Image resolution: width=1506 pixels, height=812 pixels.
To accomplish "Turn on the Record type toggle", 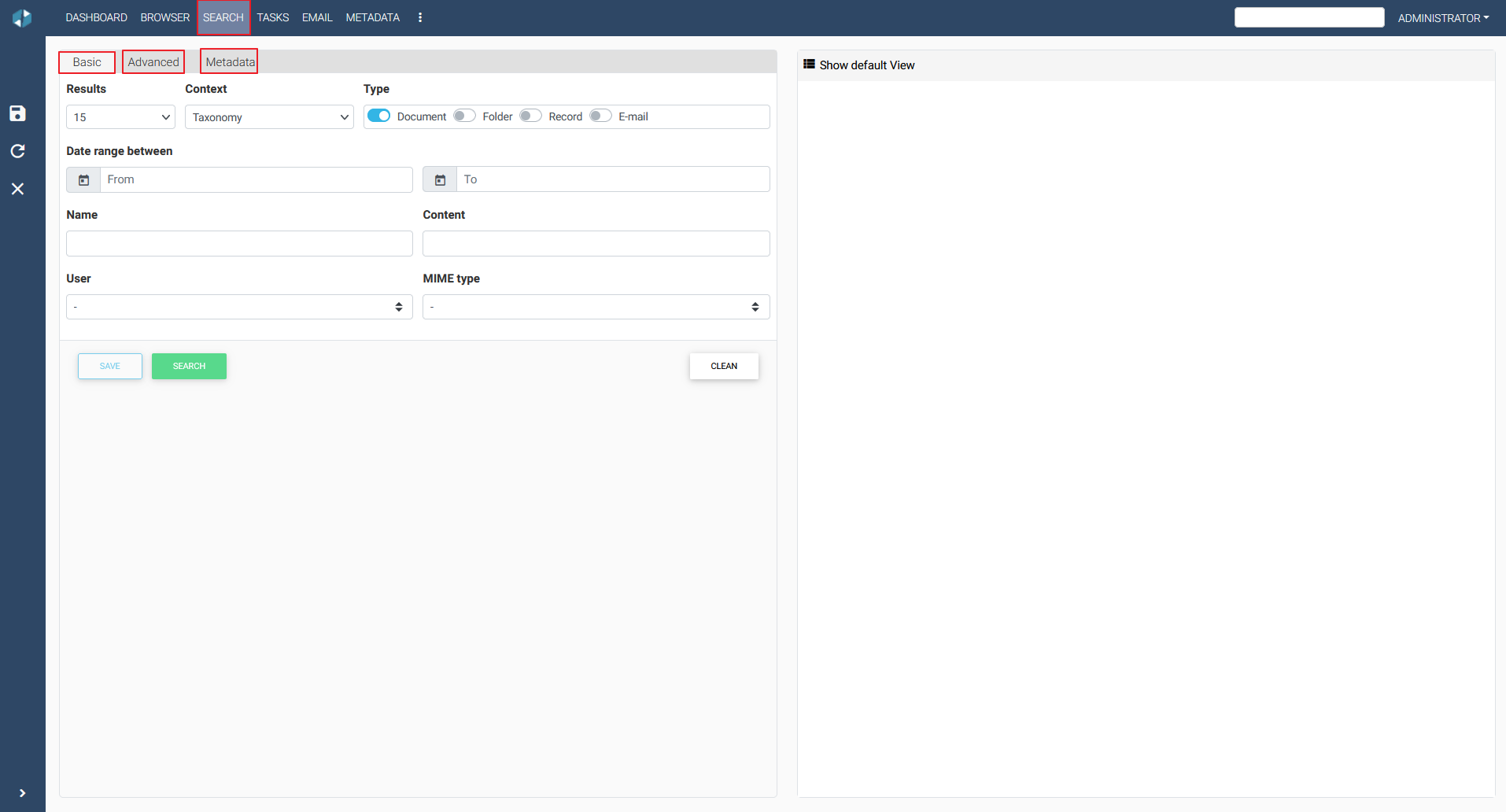I will pyautogui.click(x=530, y=116).
